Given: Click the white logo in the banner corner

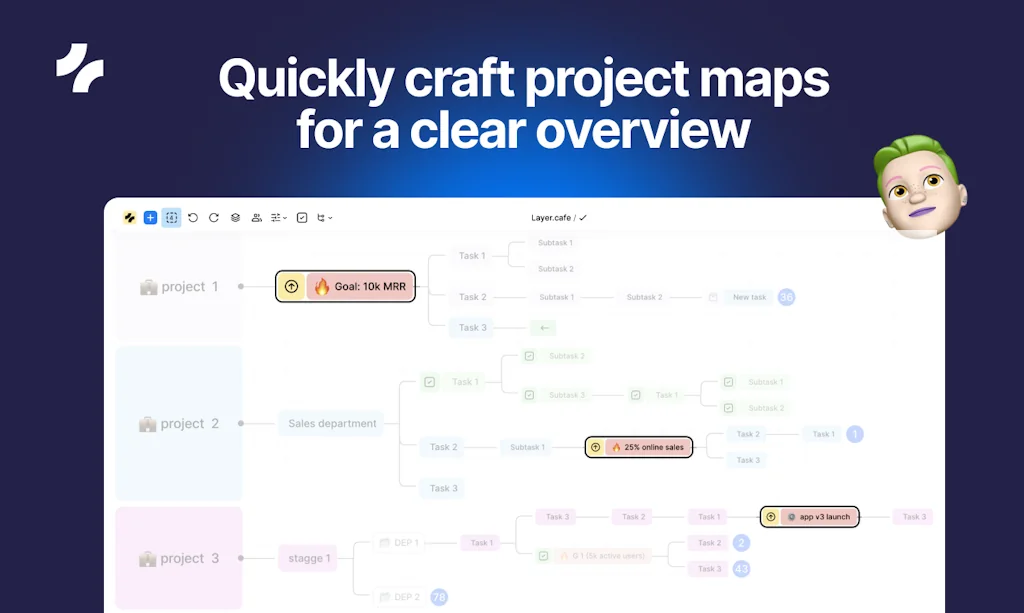Looking at the screenshot, I should (x=80, y=68).
